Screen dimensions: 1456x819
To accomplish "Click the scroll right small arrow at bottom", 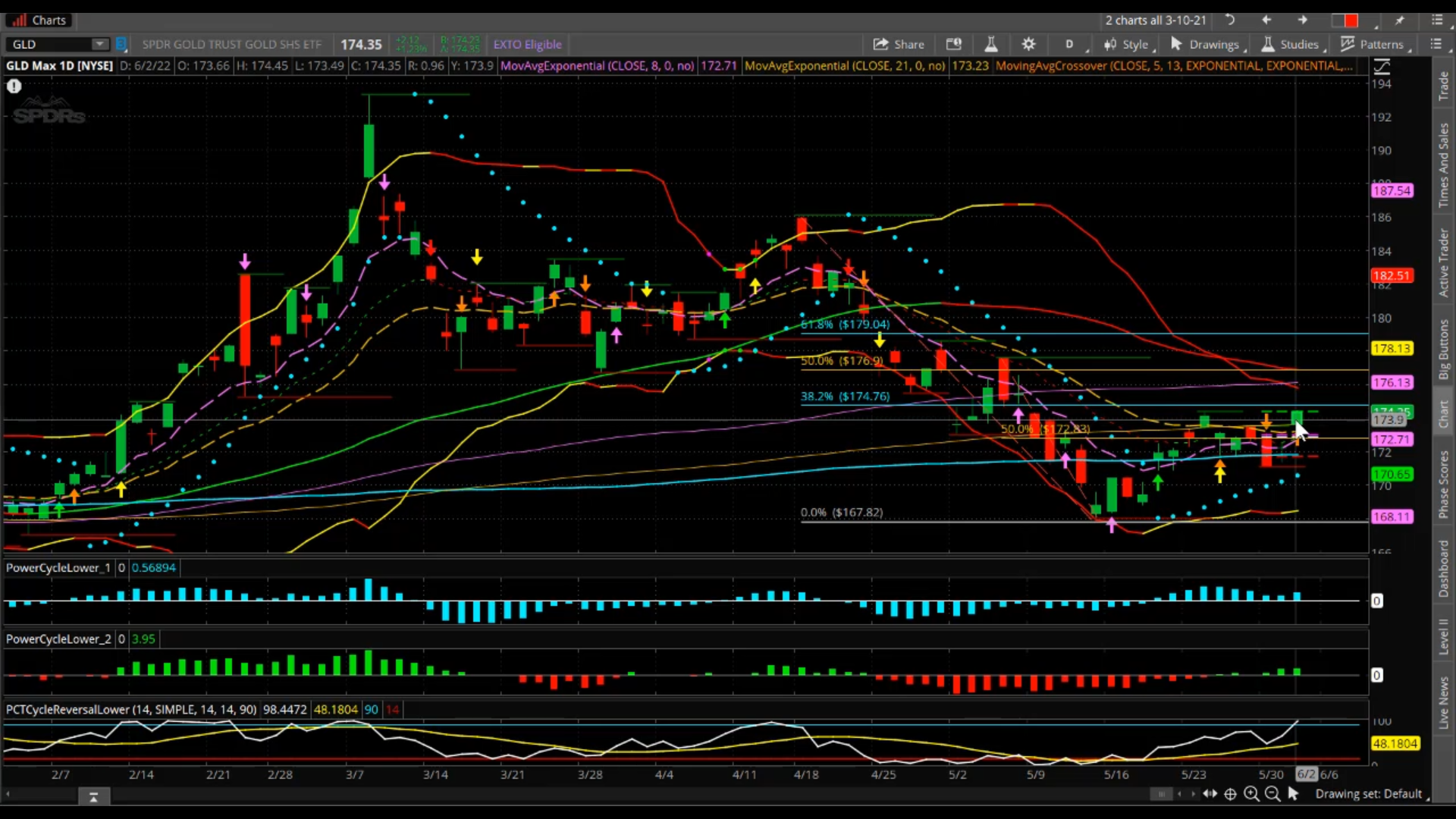I will pyautogui.click(x=1193, y=795).
